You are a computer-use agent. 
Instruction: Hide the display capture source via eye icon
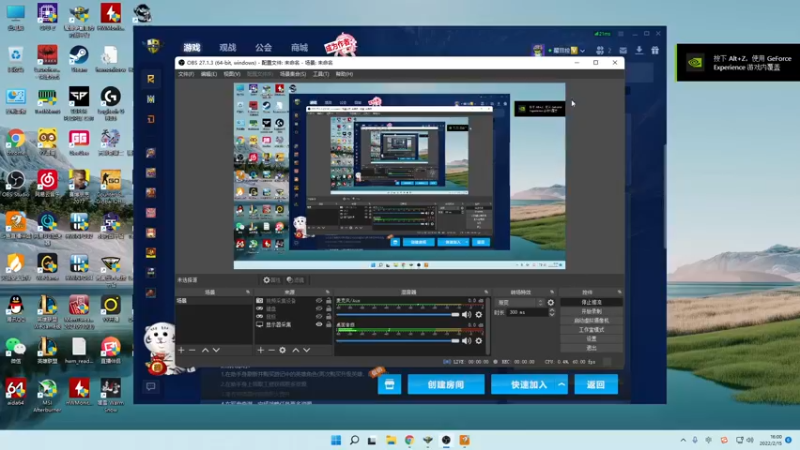click(x=319, y=324)
